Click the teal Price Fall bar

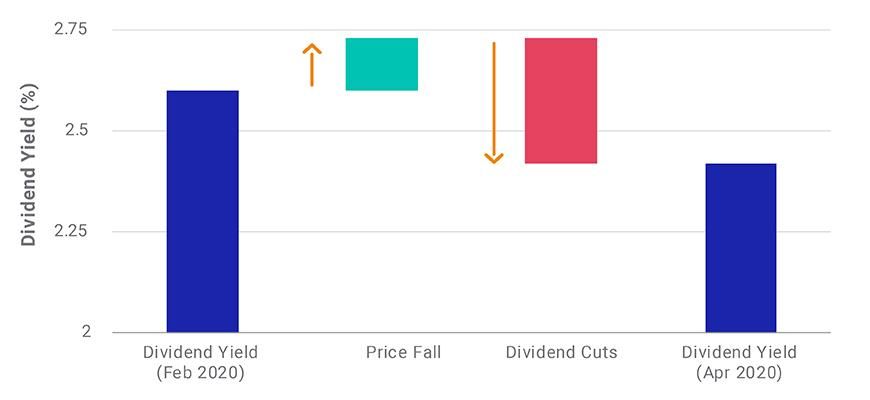pos(381,64)
